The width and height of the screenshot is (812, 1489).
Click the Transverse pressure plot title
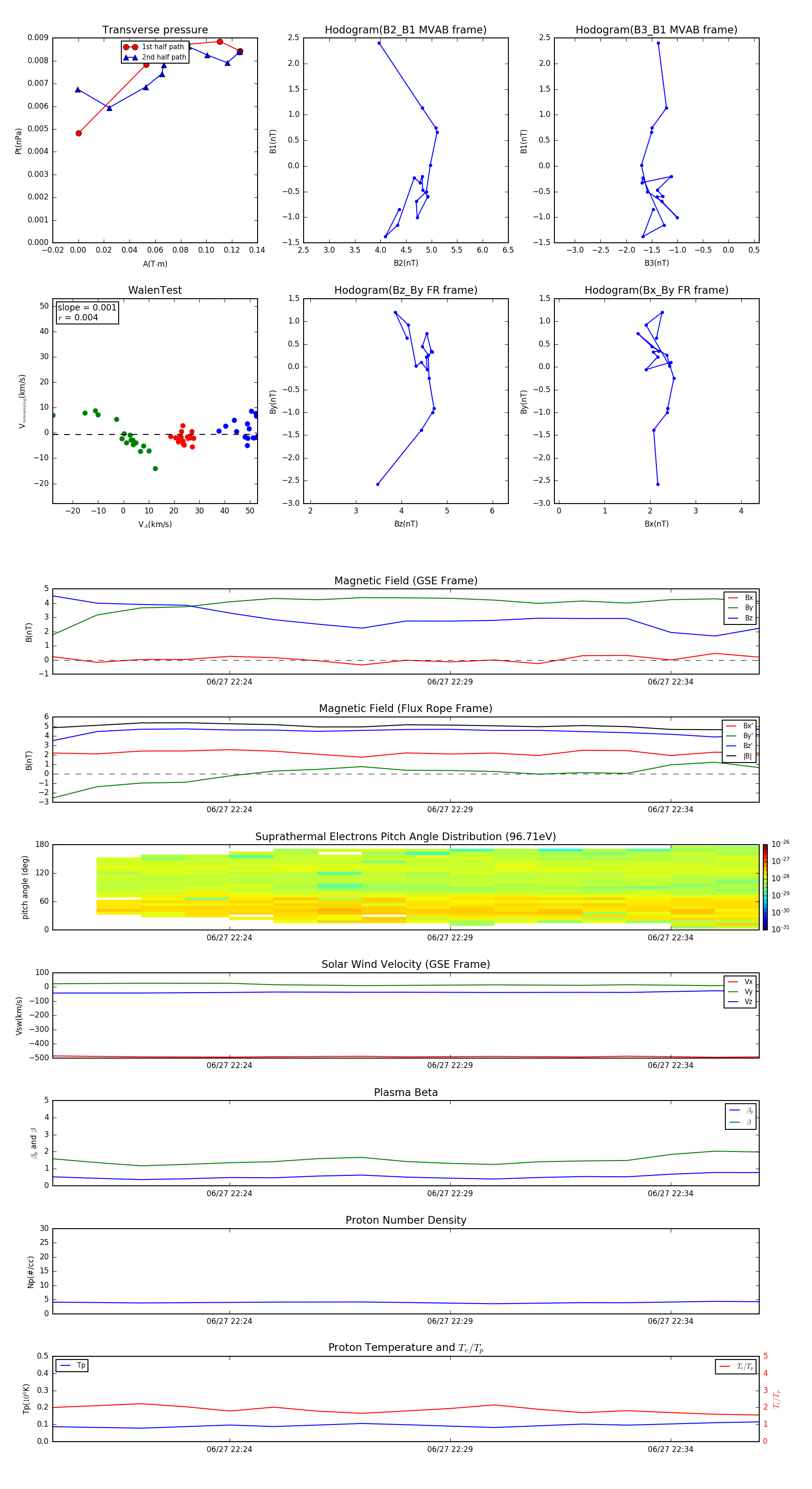pyautogui.click(x=155, y=30)
